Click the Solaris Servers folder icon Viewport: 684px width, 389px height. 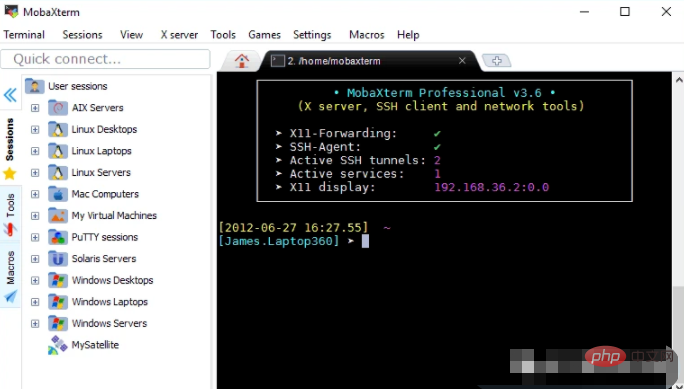pyautogui.click(x=58, y=259)
